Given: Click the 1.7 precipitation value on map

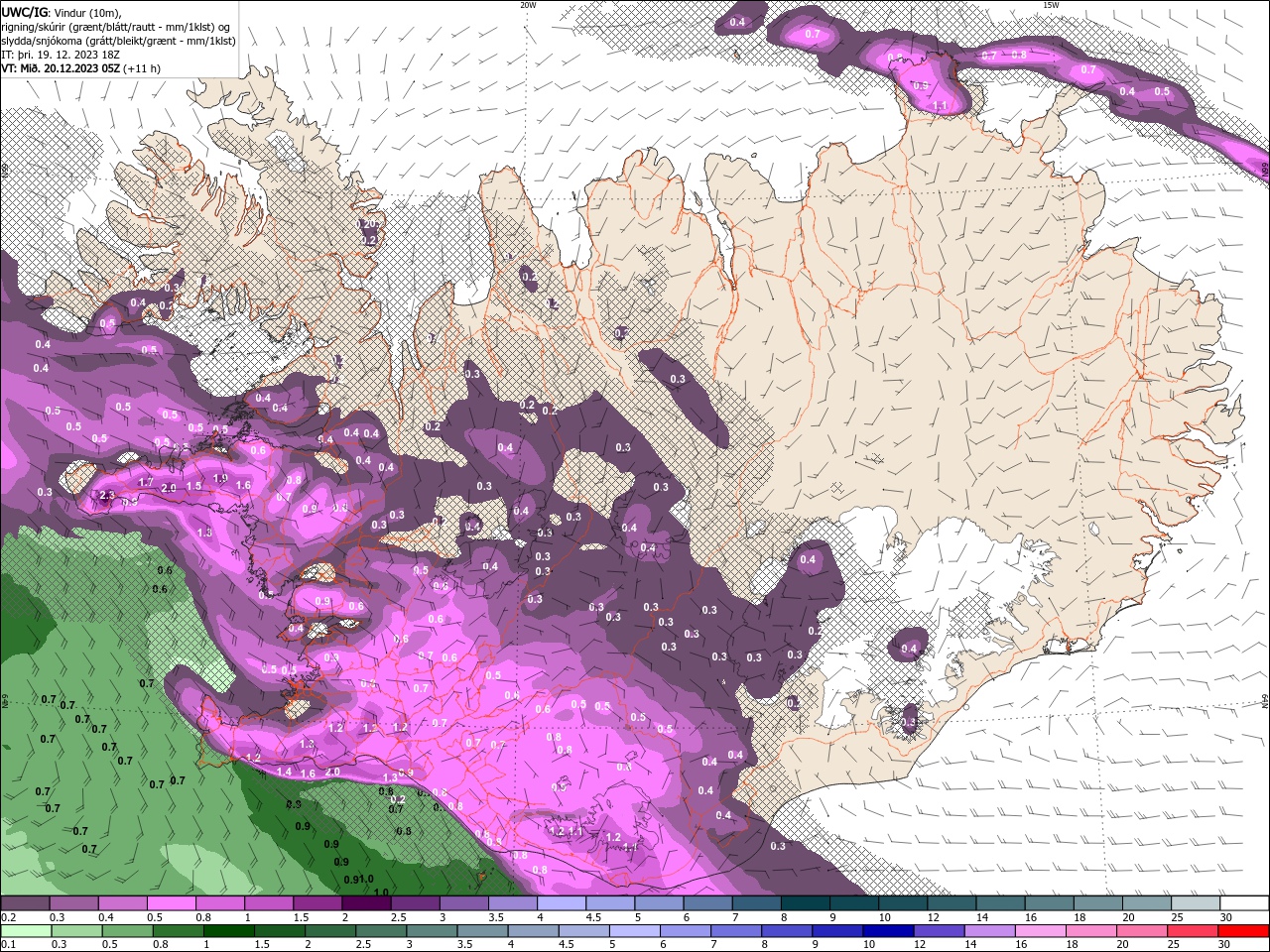Looking at the screenshot, I should tap(146, 483).
